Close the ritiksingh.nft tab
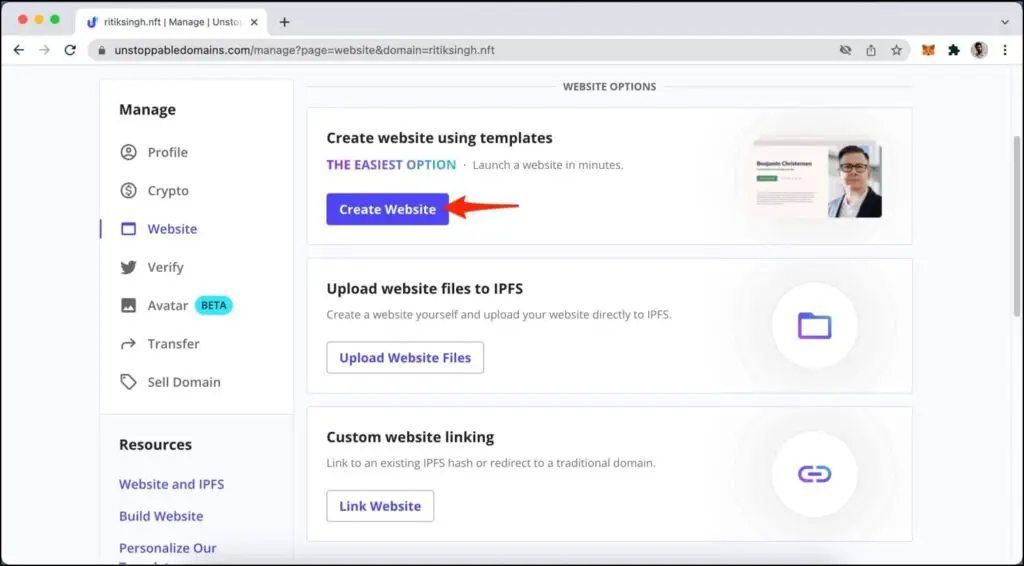Image resolution: width=1024 pixels, height=566 pixels. click(254, 22)
